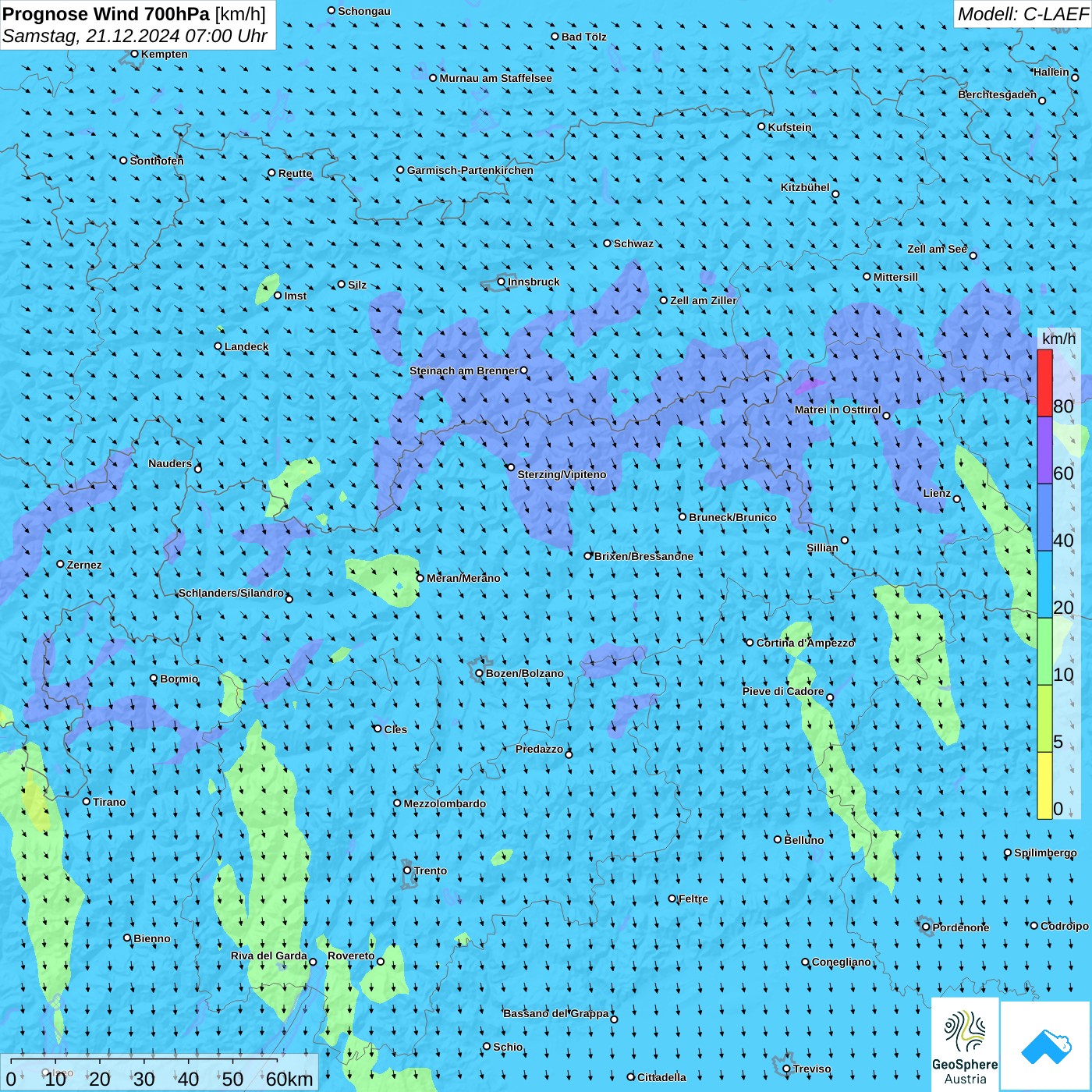Click the 'Schongau' town label

coord(364,11)
